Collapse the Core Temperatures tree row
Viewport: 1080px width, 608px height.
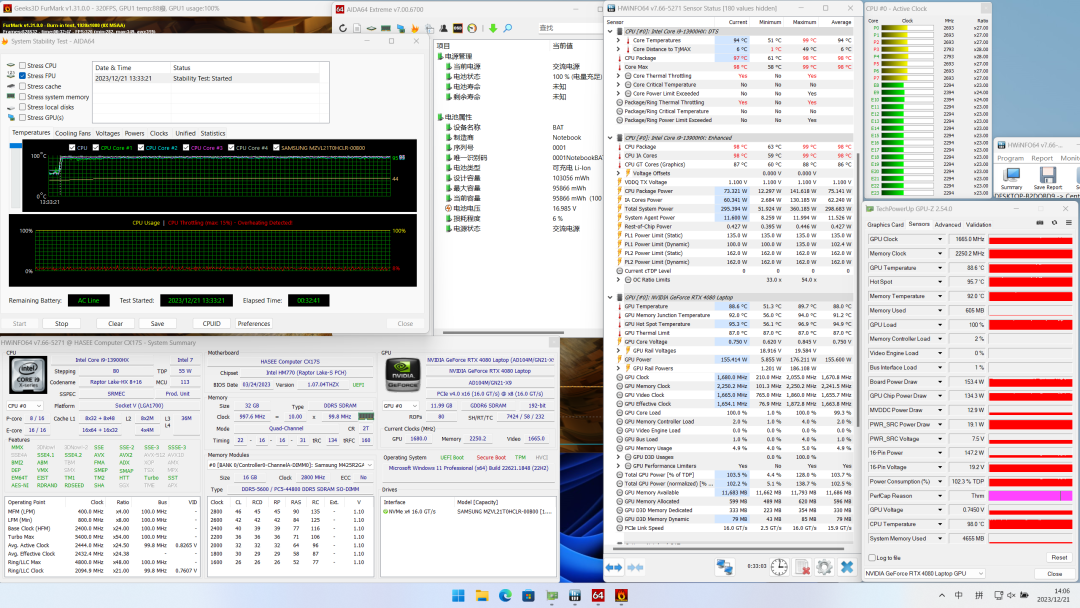[619, 41]
